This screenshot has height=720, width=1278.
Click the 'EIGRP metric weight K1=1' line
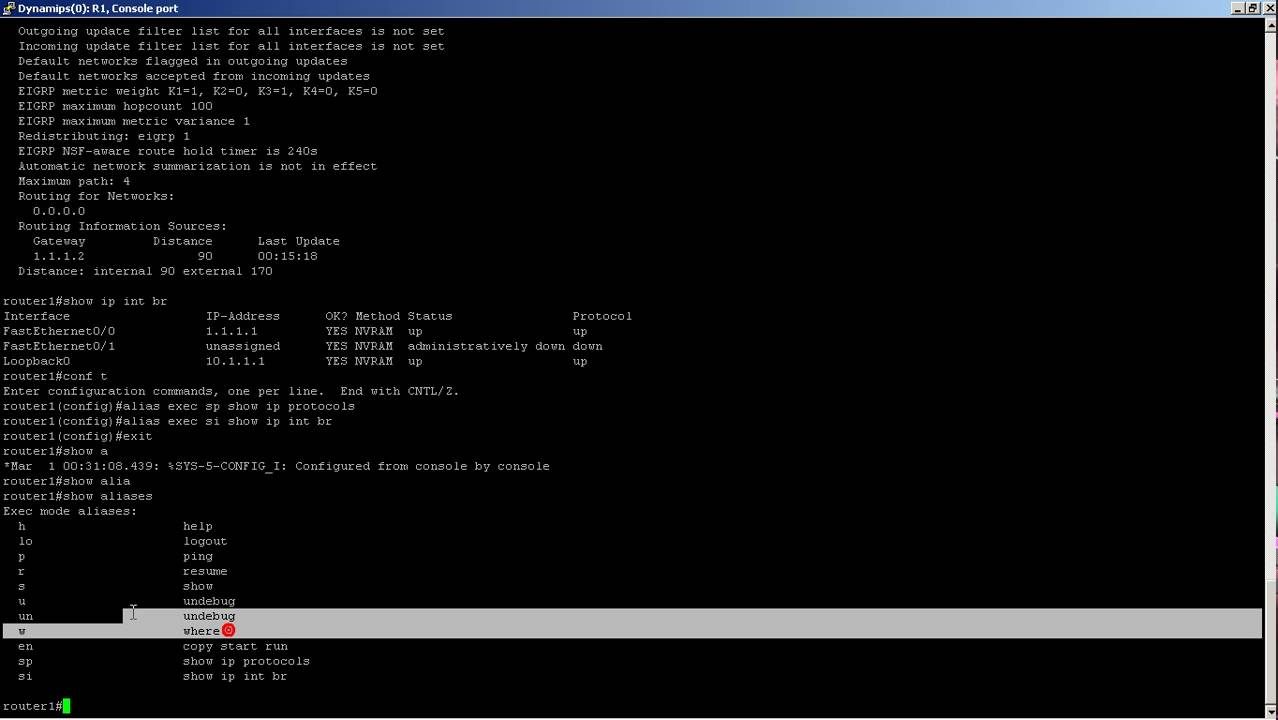pyautogui.click(x=198, y=91)
